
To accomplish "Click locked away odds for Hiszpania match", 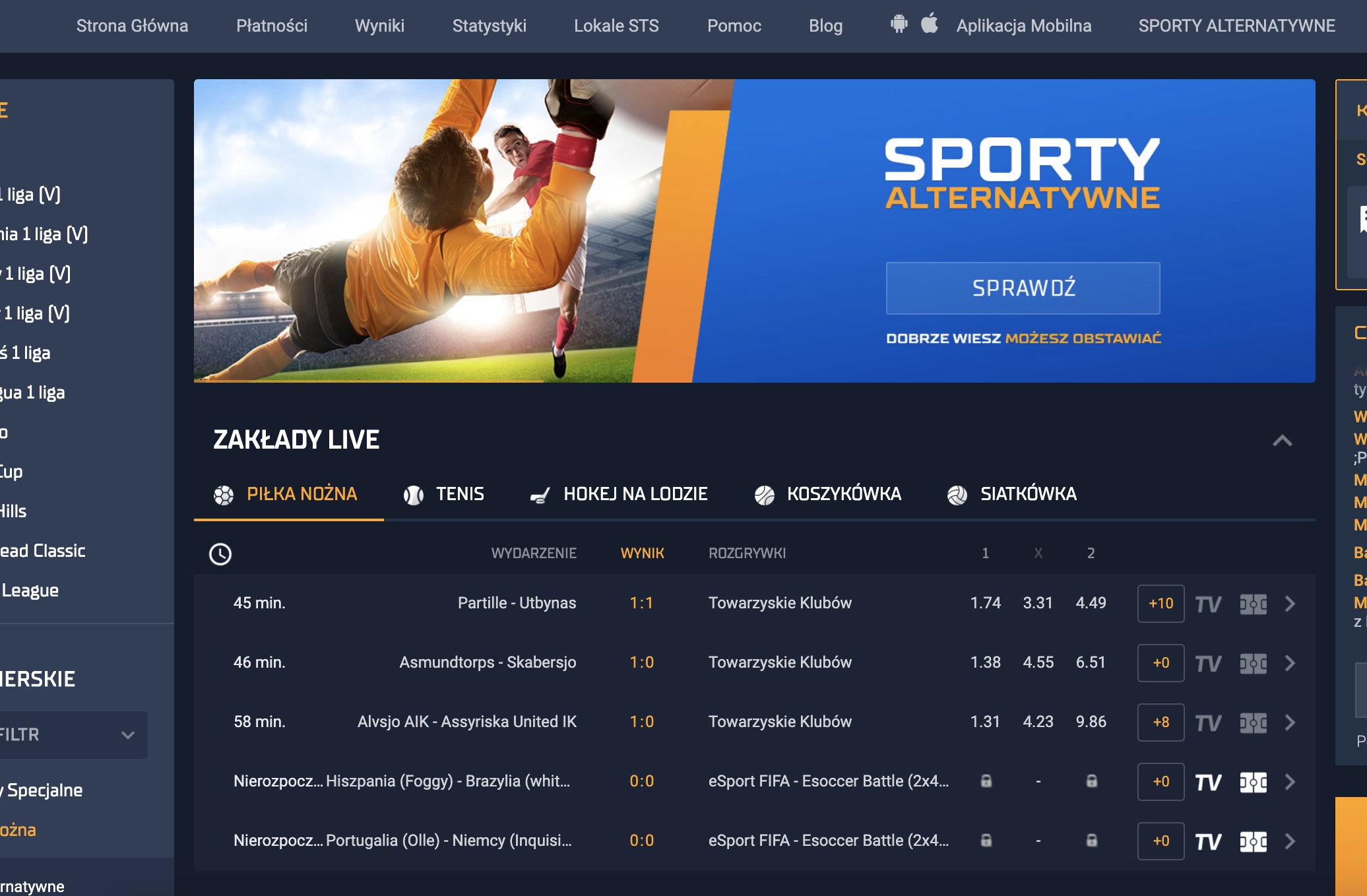I will (x=1091, y=781).
